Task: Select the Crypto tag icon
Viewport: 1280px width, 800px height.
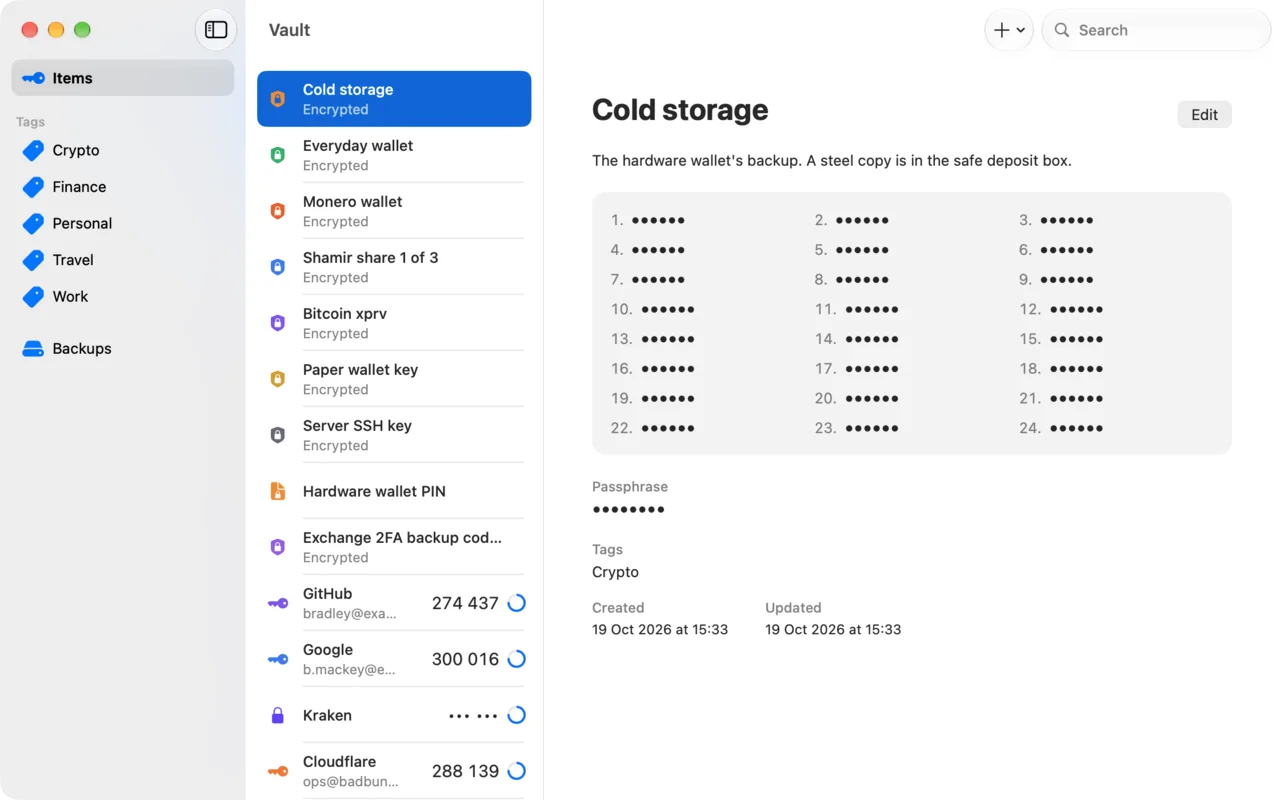Action: (33, 150)
